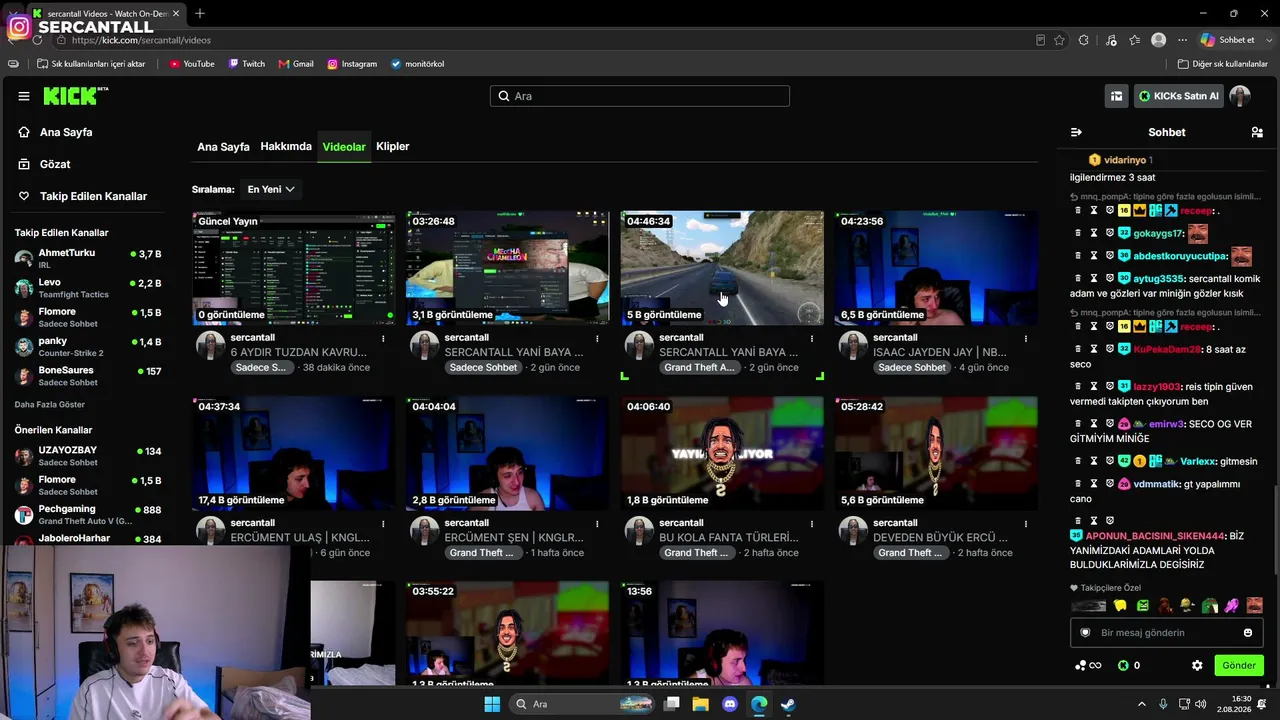Open AhmetTurku channel in sidebar

click(88, 258)
